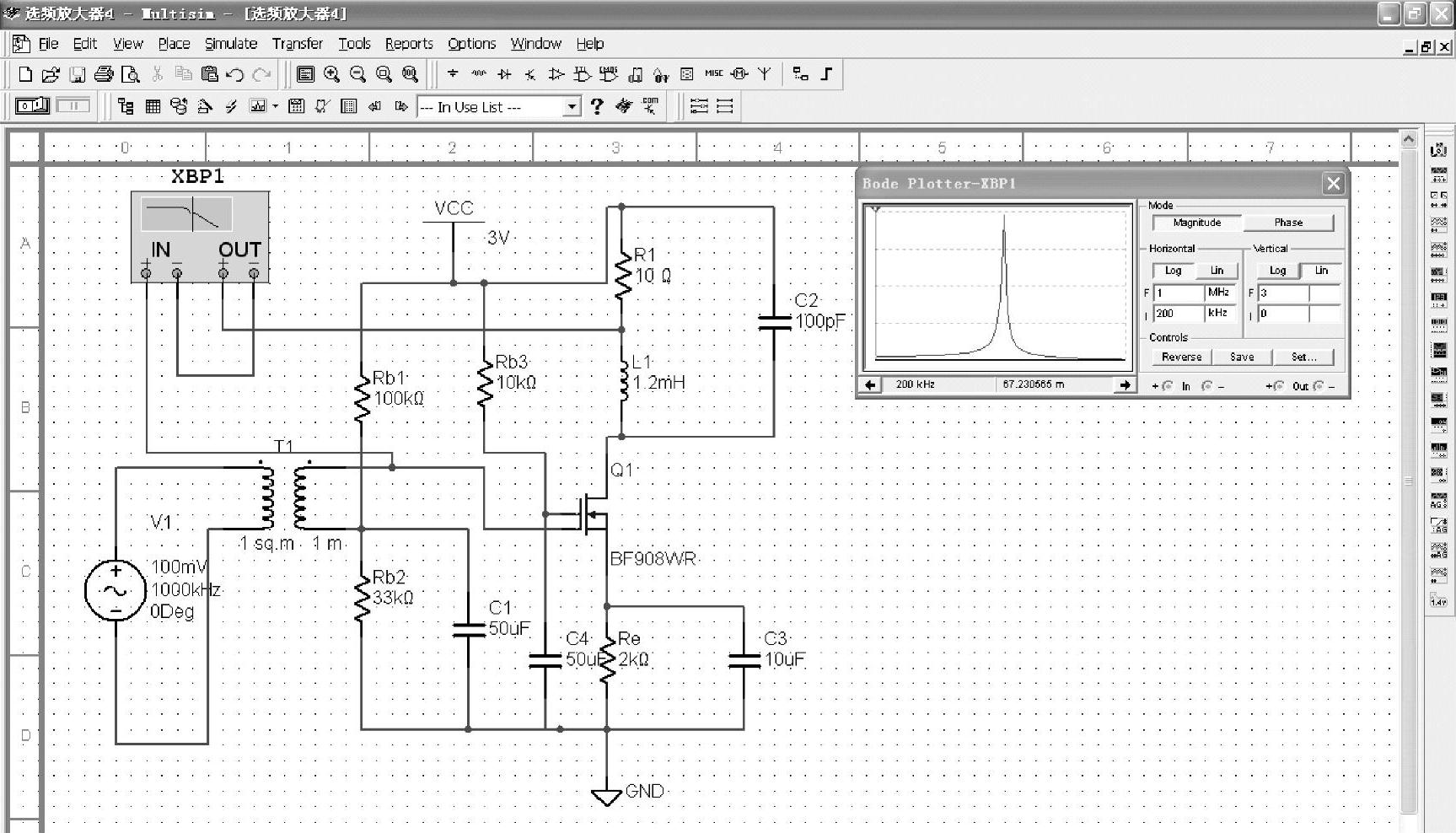
Task: Click the Print icon in the toolbar
Action: point(104,74)
